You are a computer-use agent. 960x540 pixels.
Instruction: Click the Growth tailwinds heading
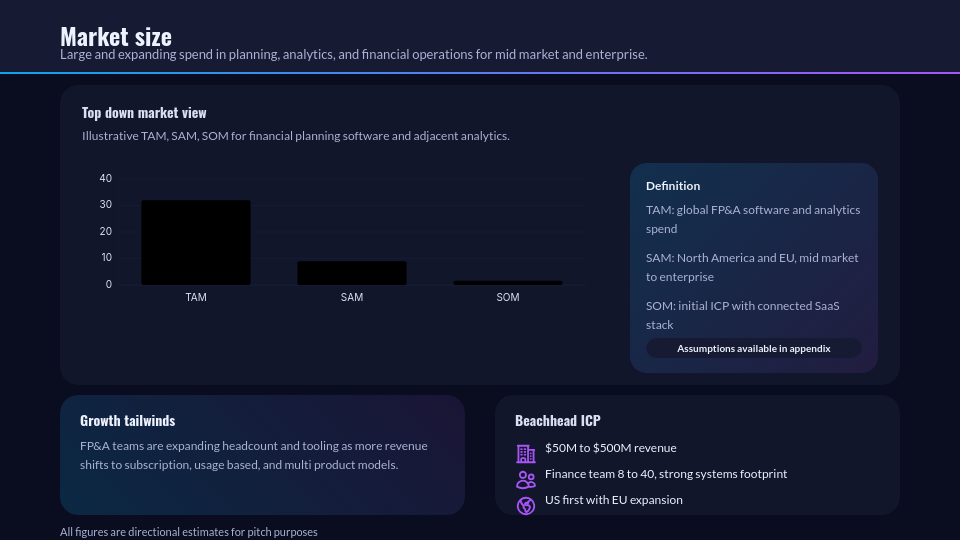[127, 421]
